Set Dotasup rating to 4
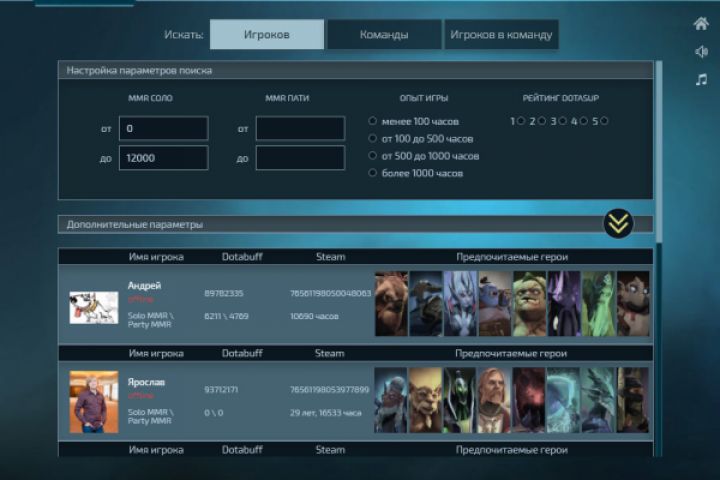This screenshot has height=480, width=720. (584, 121)
